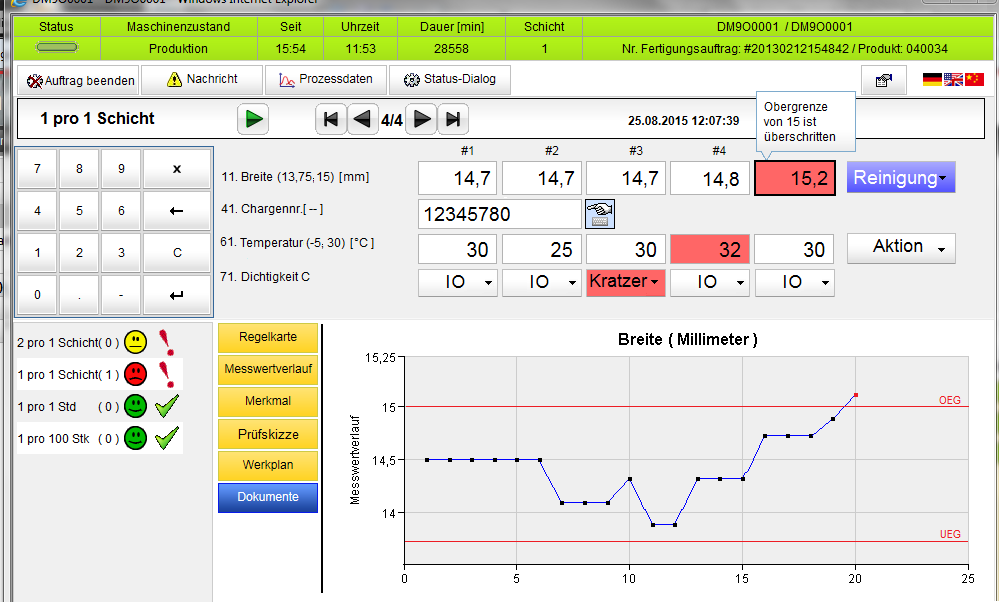This screenshot has height=602, width=999.
Task: Click red Temperatur field showing 32
Action: 710,250
